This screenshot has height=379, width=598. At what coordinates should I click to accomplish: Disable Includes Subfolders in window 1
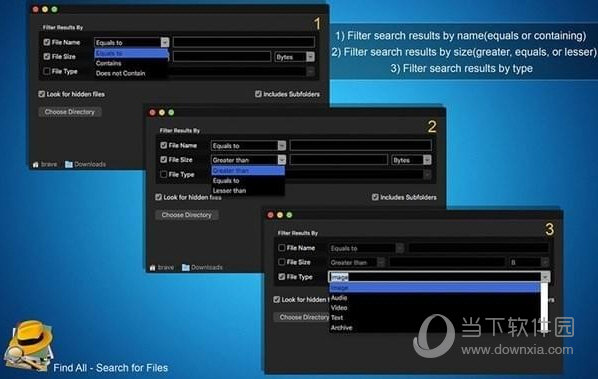pyautogui.click(x=258, y=94)
